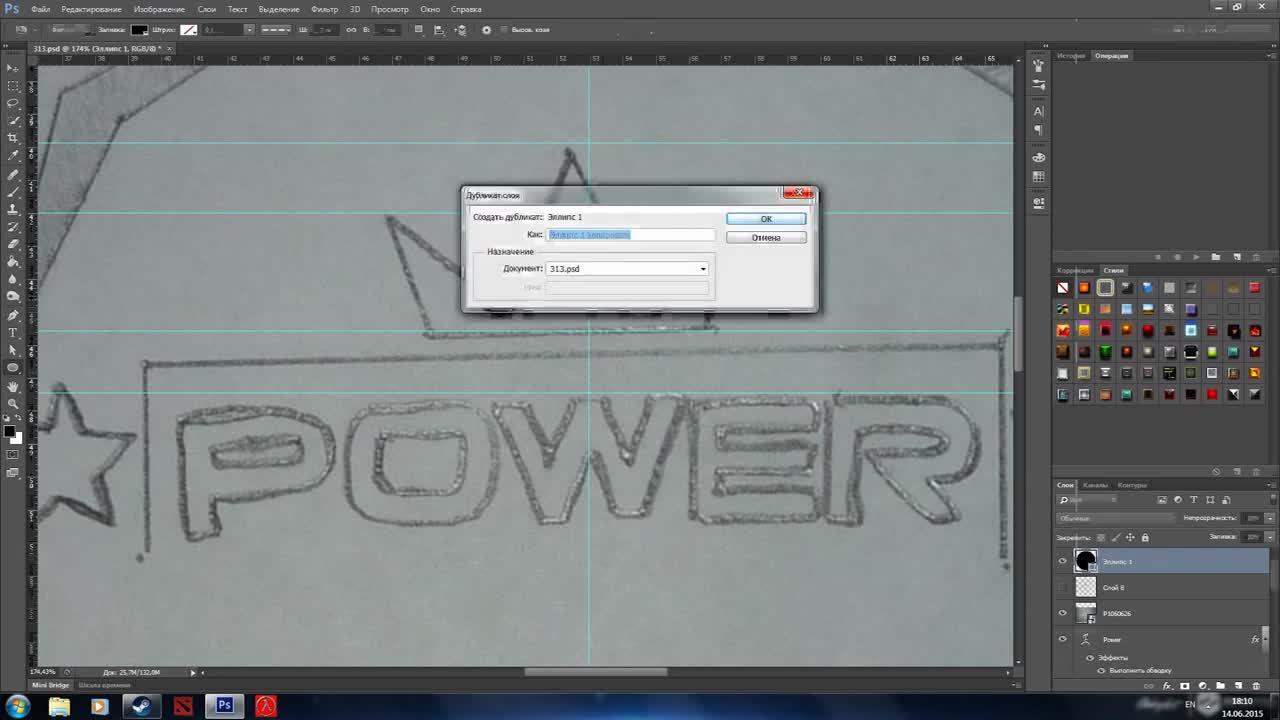Open the Фильтр menu

(325, 9)
